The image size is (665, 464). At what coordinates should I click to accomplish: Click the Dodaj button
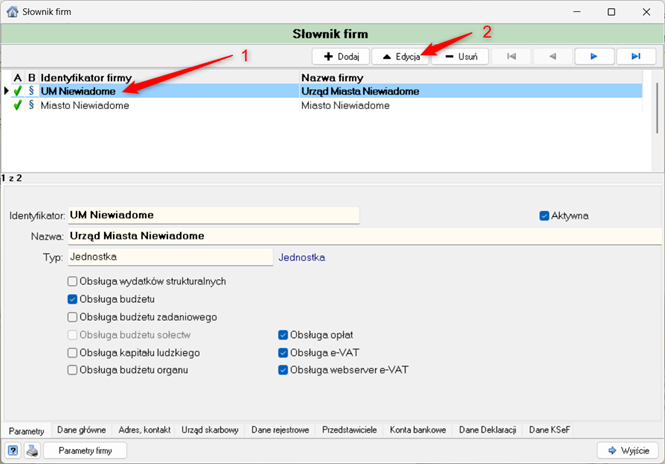coord(341,56)
